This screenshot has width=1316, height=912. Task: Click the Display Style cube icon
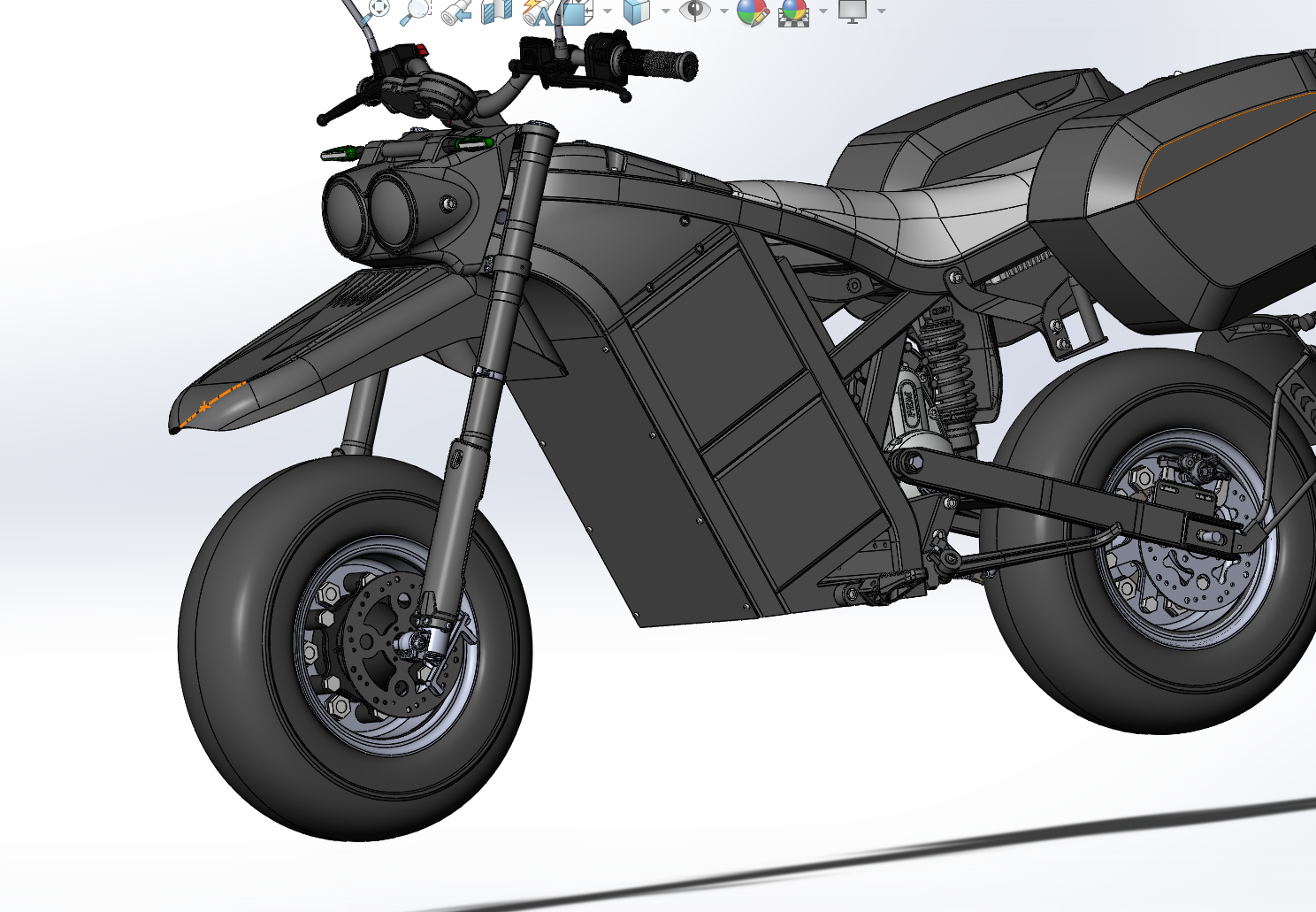(x=636, y=11)
